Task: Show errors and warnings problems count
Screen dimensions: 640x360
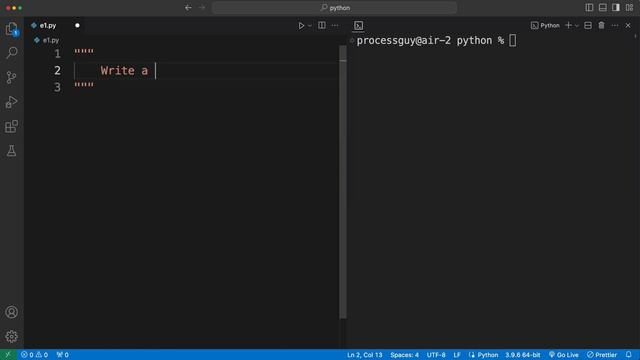Action: coord(34,355)
